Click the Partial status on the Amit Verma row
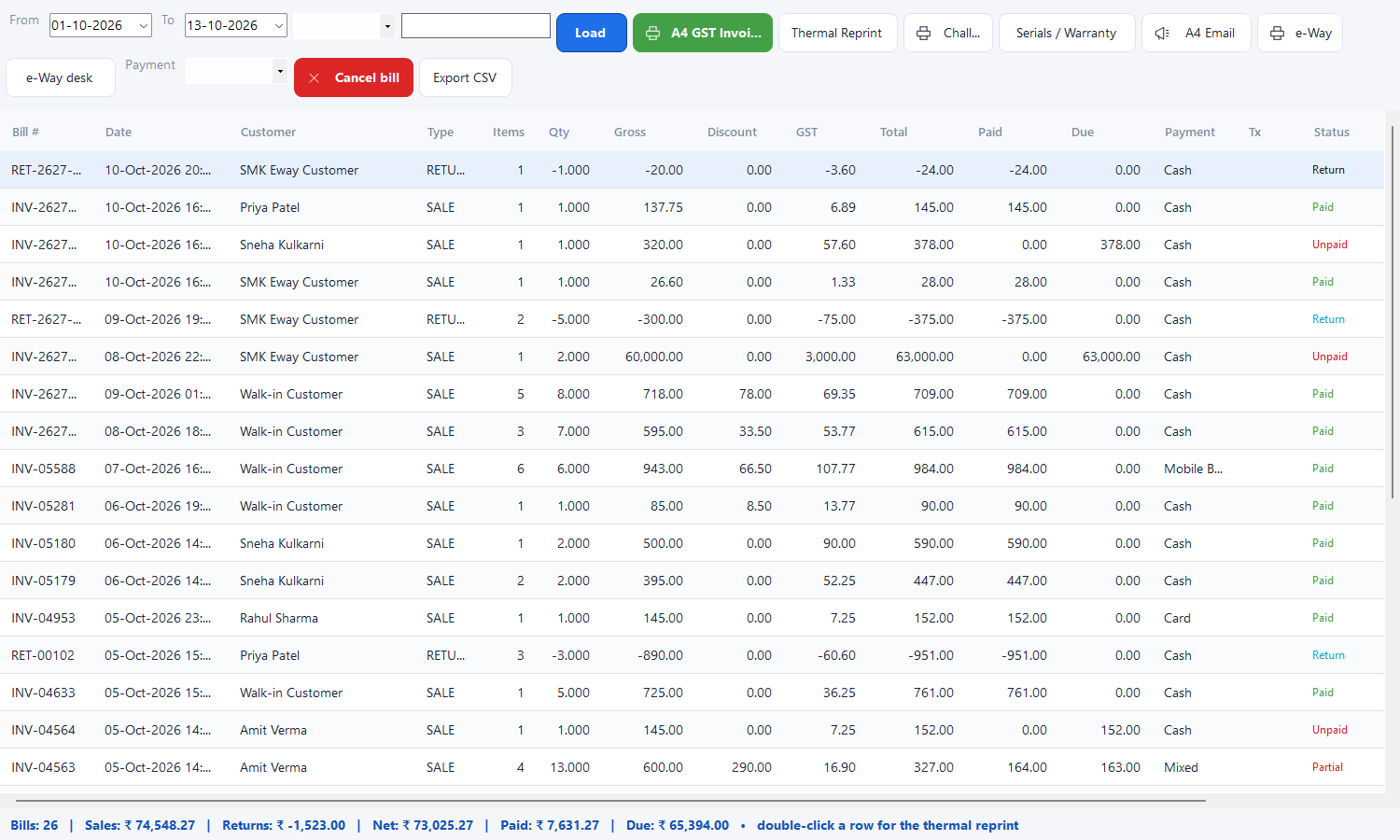1400x840 pixels. pyautogui.click(x=1327, y=767)
